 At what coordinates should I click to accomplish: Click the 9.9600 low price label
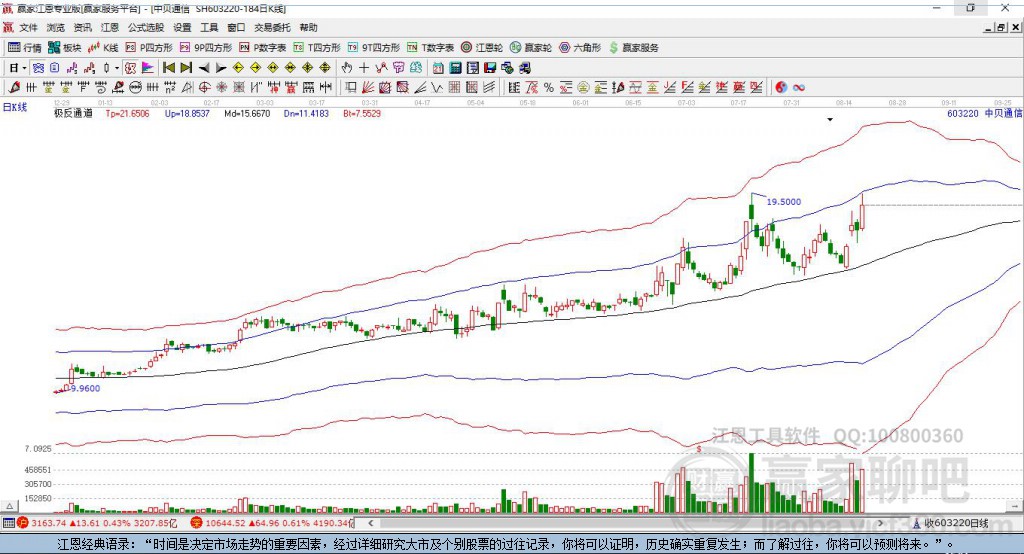(86, 388)
